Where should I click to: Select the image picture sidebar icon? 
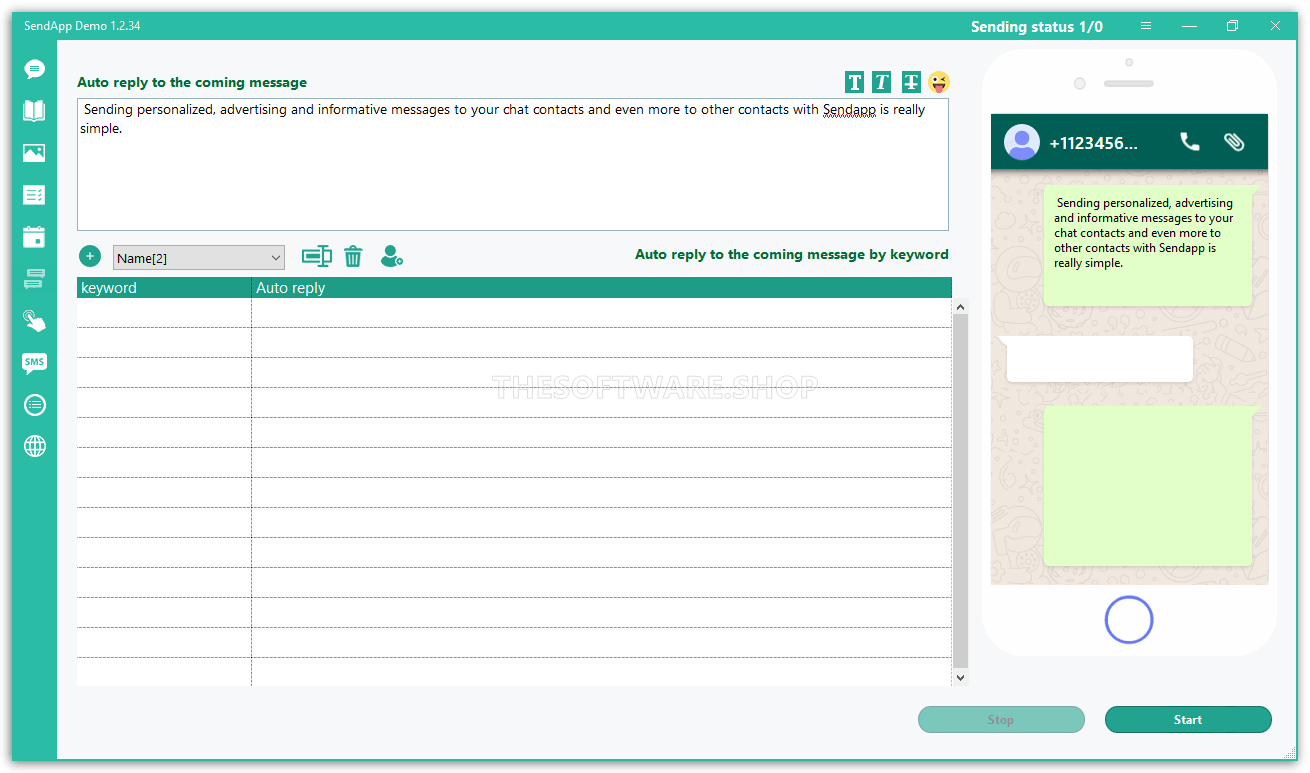(35, 153)
